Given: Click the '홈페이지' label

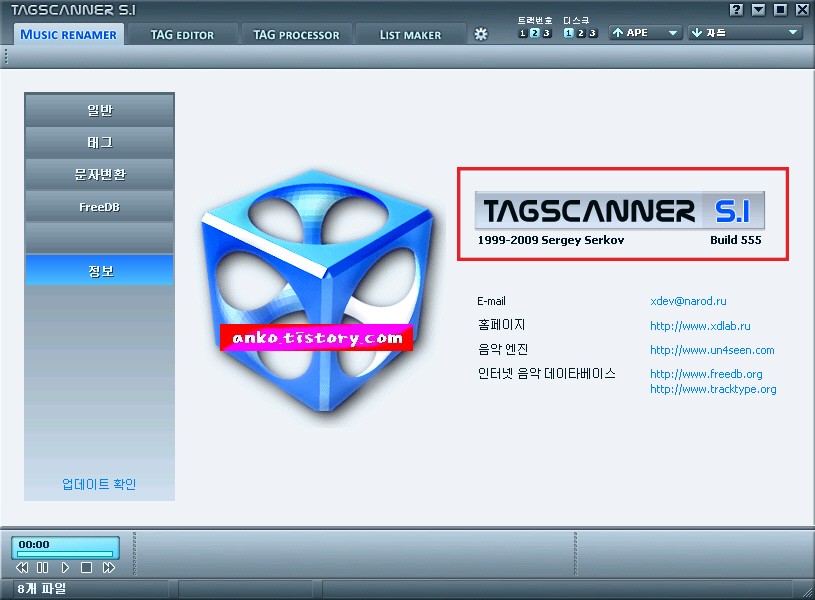Looking at the screenshot, I should [502, 325].
